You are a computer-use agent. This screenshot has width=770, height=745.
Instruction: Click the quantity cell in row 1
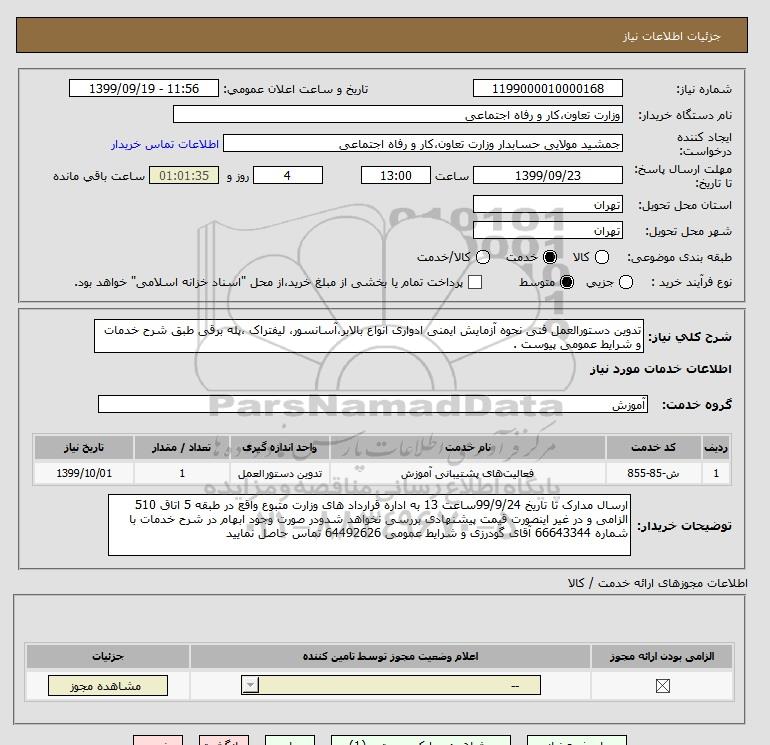point(182,473)
